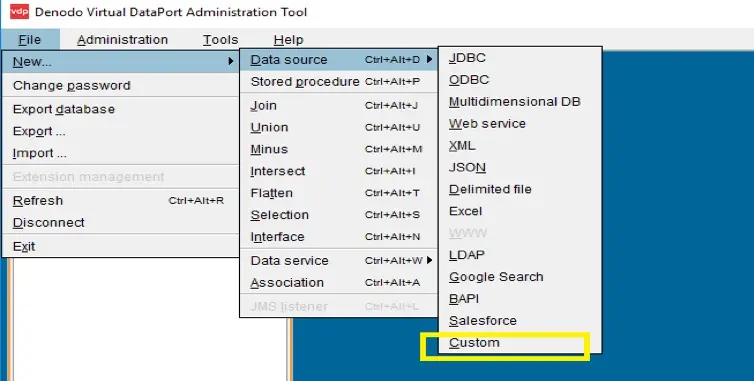Select Change password
Screen dimensions: 754x381
click(x=121, y=85)
